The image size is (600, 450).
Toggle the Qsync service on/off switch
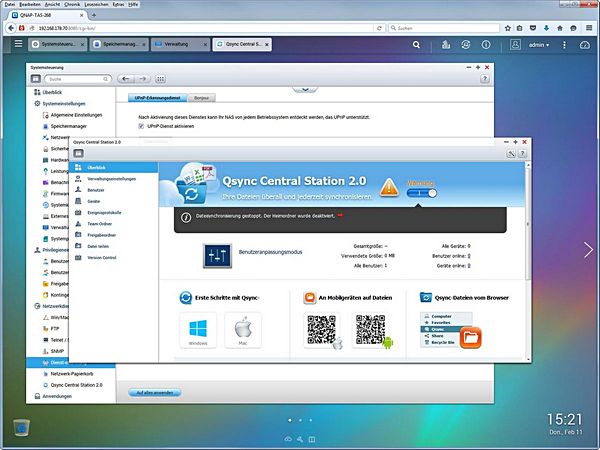click(x=422, y=193)
